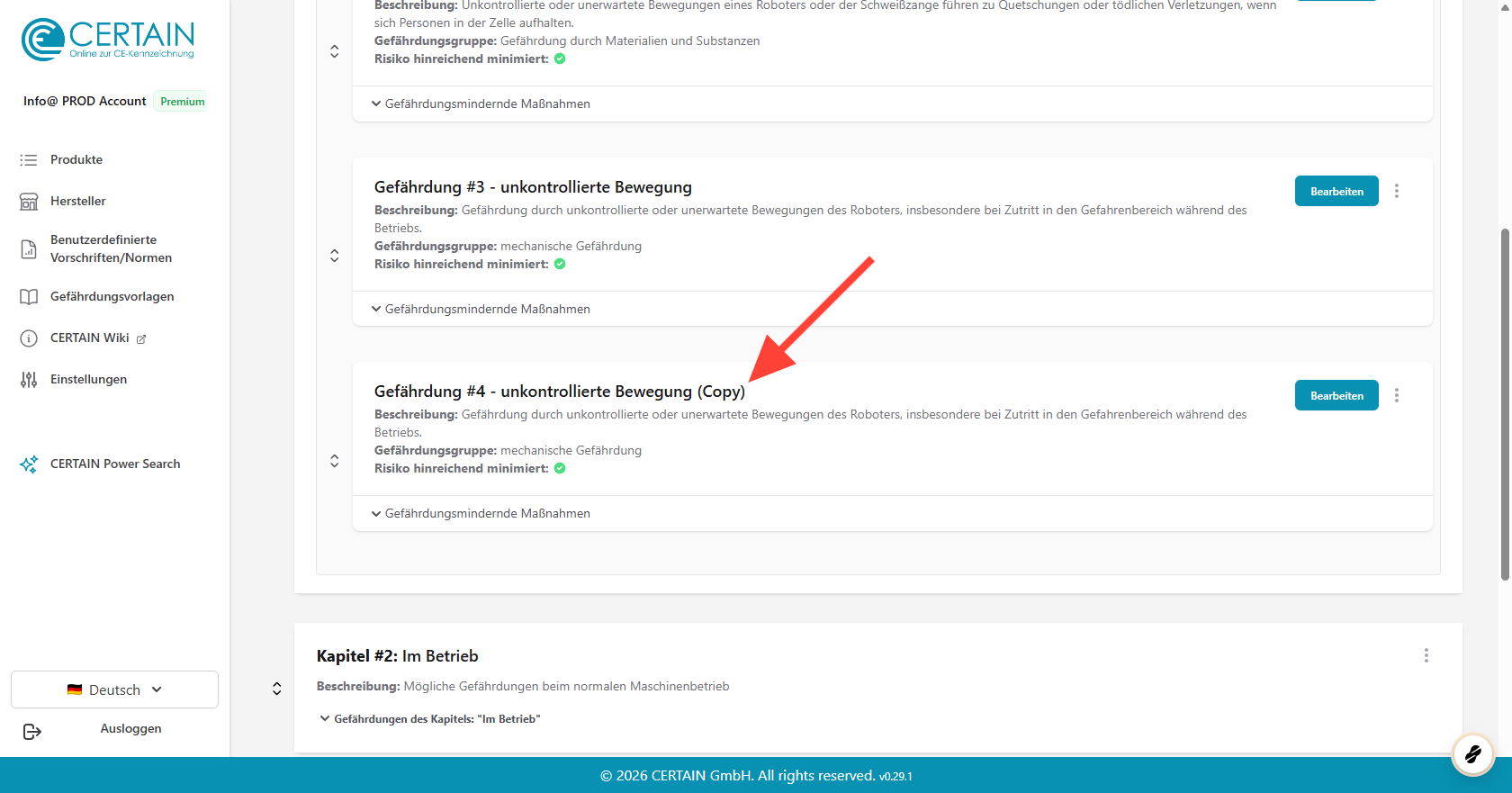Click the logout arrow icon
1512x793 pixels.
(x=32, y=731)
